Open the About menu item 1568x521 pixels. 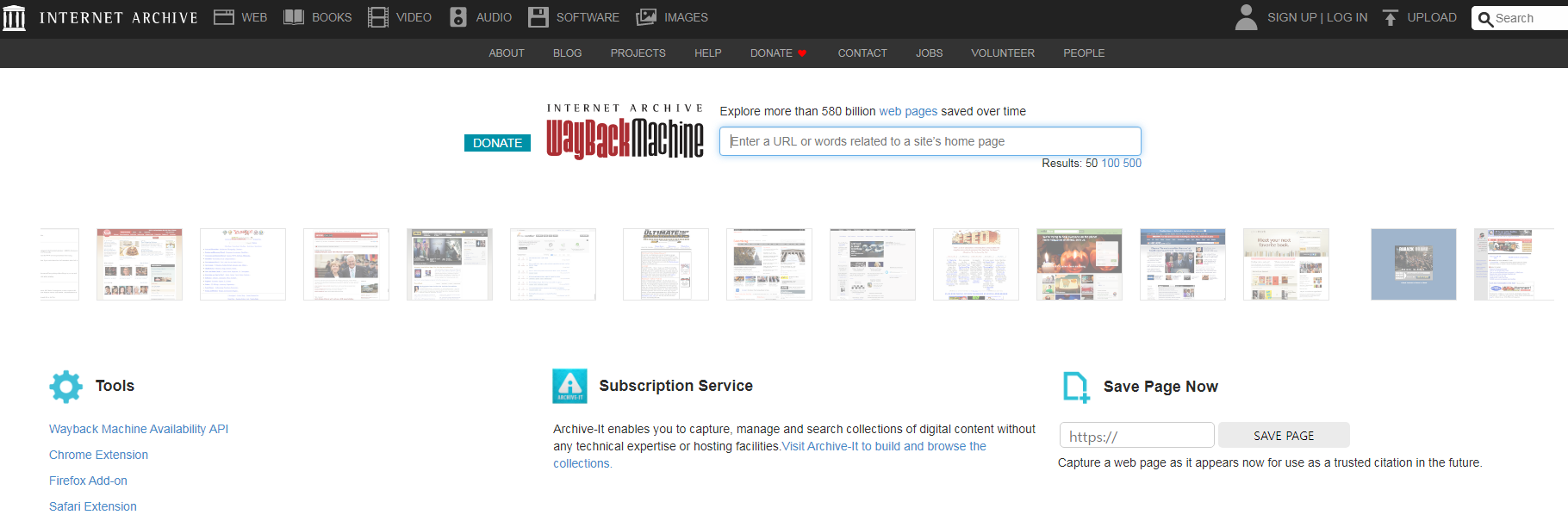[x=507, y=53]
